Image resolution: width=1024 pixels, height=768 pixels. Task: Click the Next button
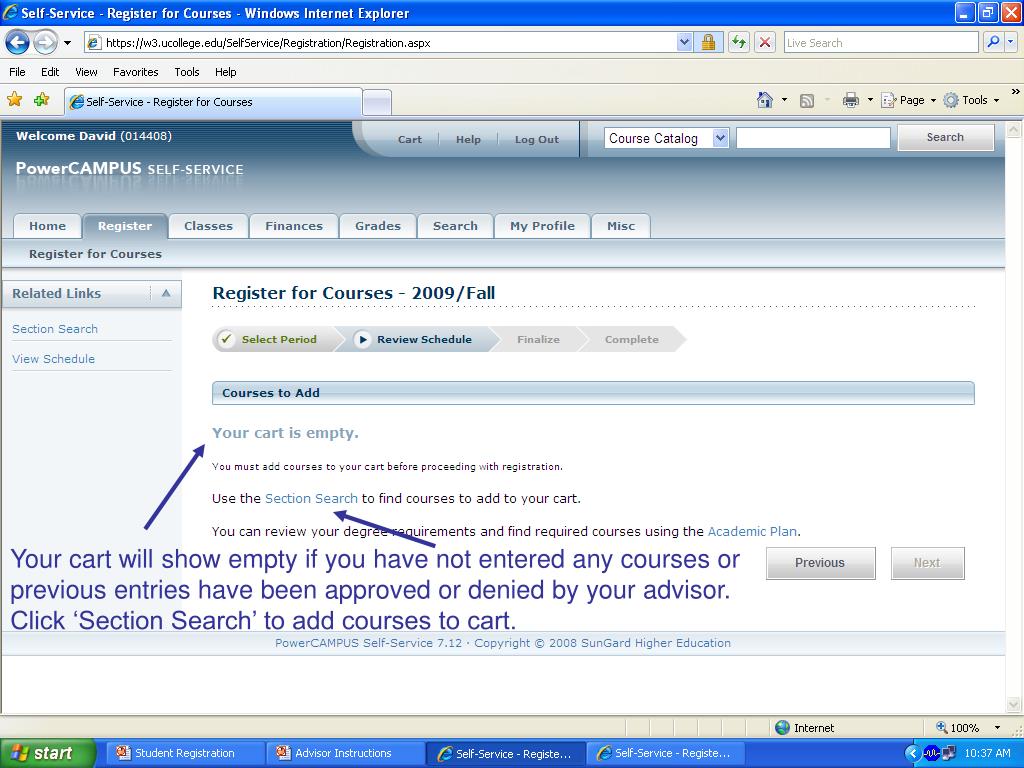927,563
